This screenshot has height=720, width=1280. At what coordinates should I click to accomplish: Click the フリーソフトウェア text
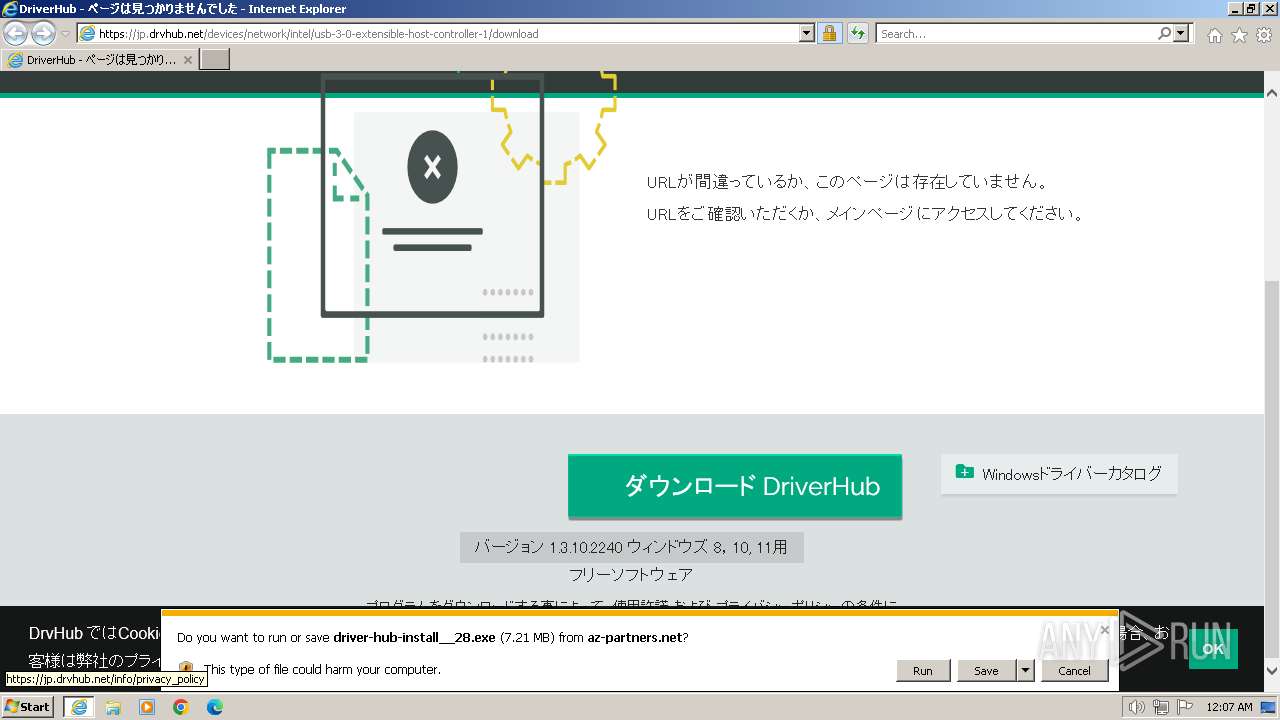(x=630, y=575)
